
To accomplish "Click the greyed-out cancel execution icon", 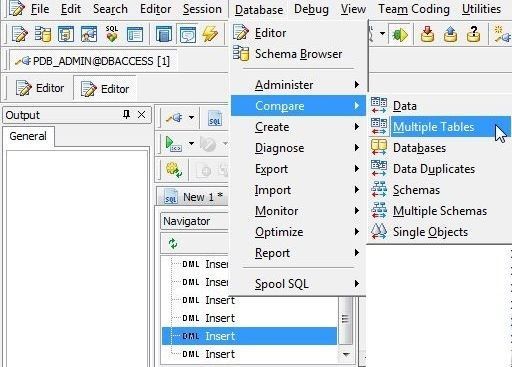I will (x=208, y=144).
